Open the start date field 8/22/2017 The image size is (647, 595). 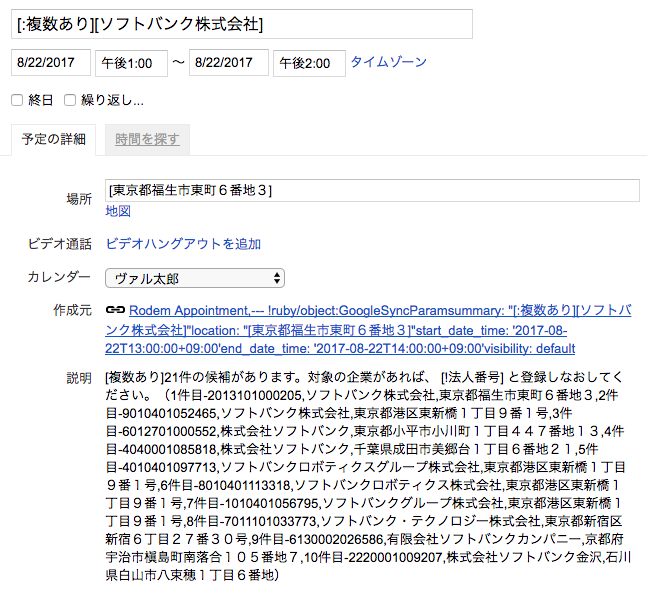(51, 63)
